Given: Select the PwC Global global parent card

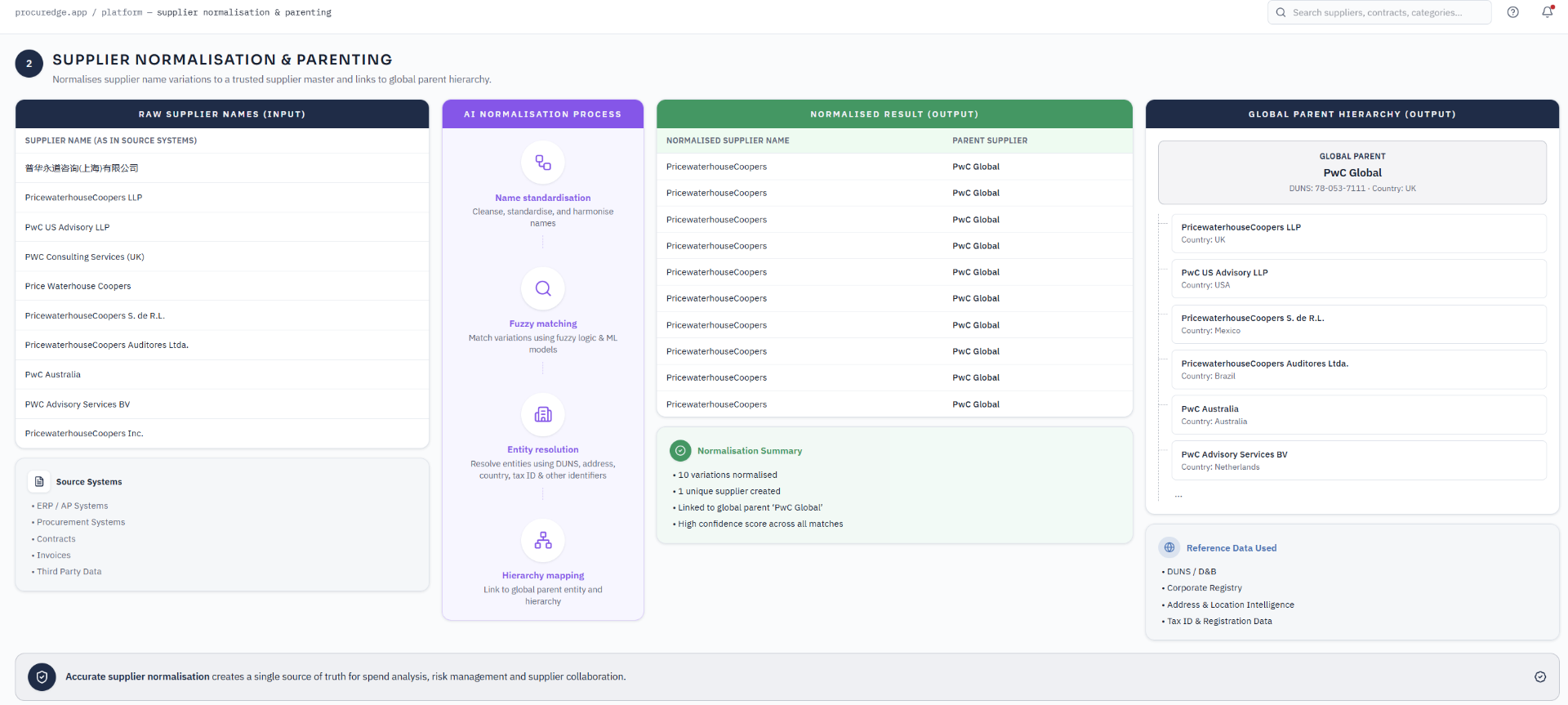Looking at the screenshot, I should (x=1352, y=172).
